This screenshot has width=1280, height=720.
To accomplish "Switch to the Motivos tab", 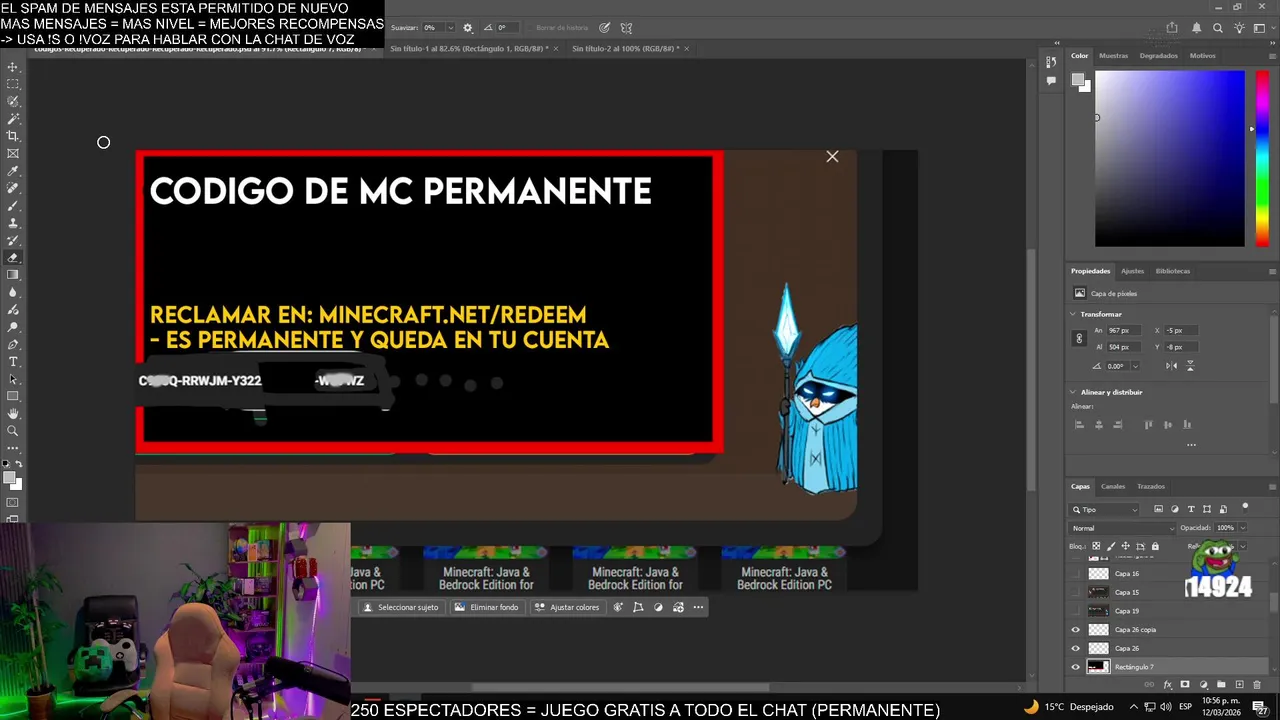I will tap(1202, 56).
